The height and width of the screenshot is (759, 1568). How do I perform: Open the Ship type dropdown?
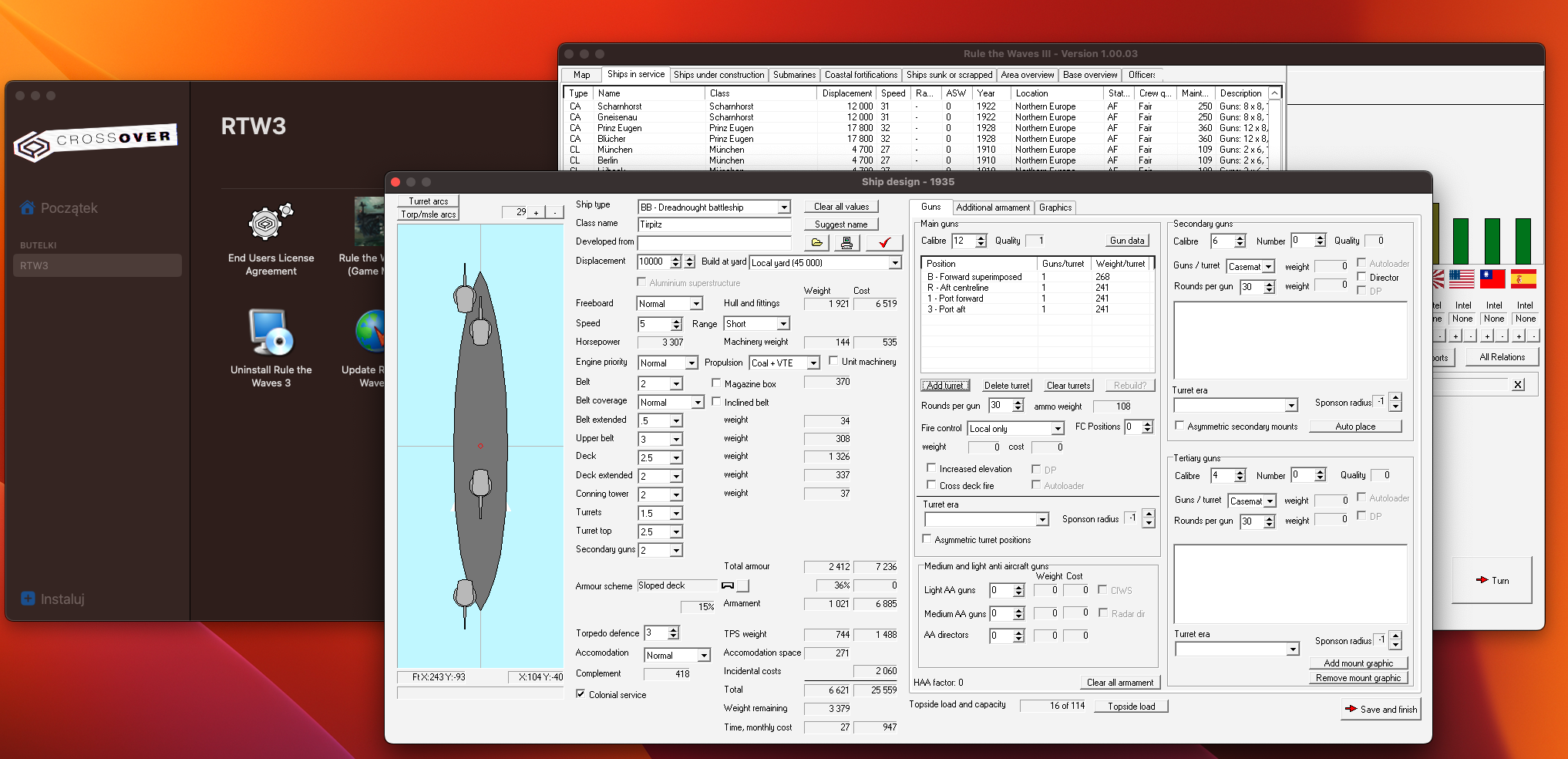click(x=784, y=207)
